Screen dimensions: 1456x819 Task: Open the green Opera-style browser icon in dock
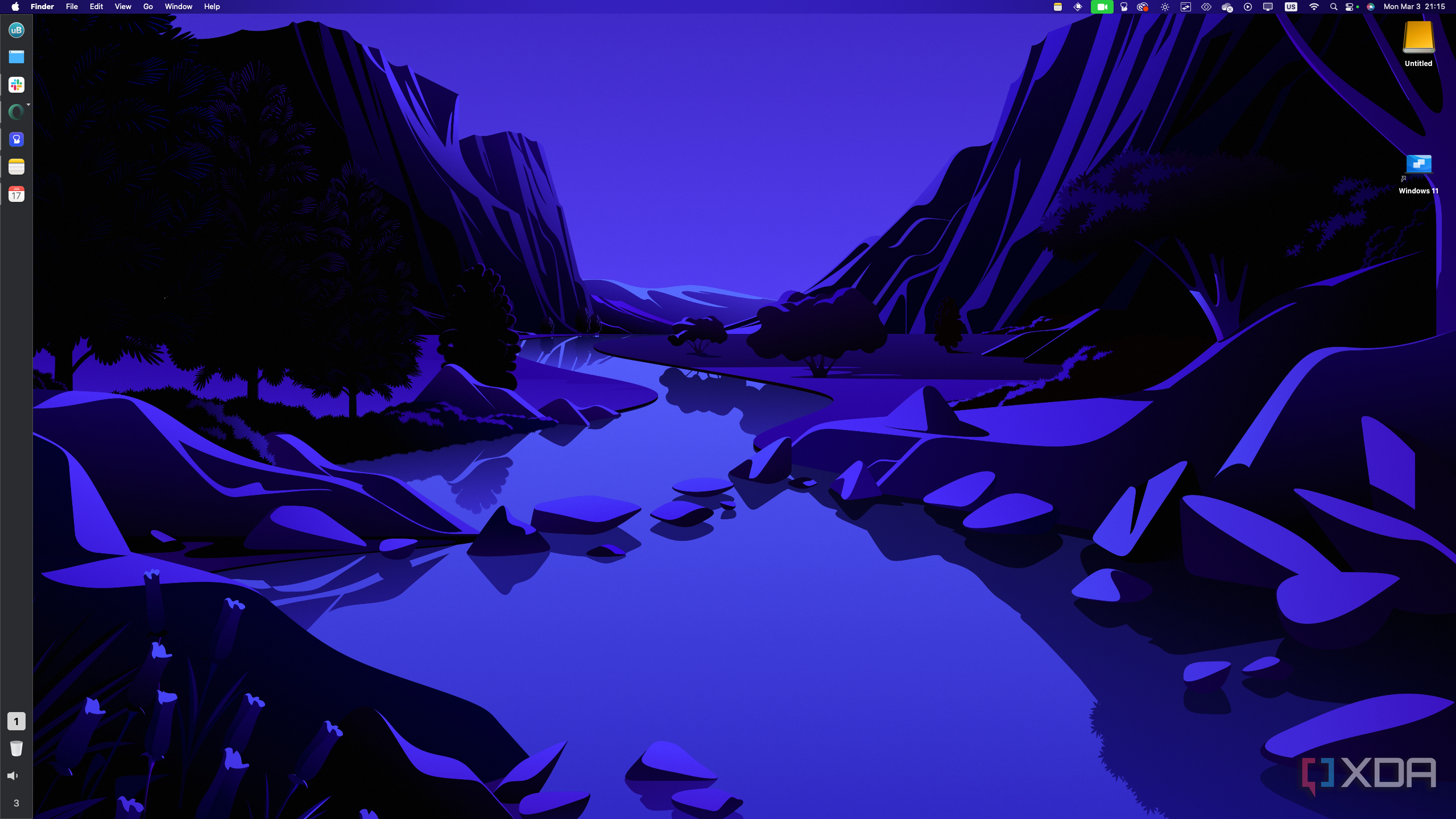coord(16,112)
